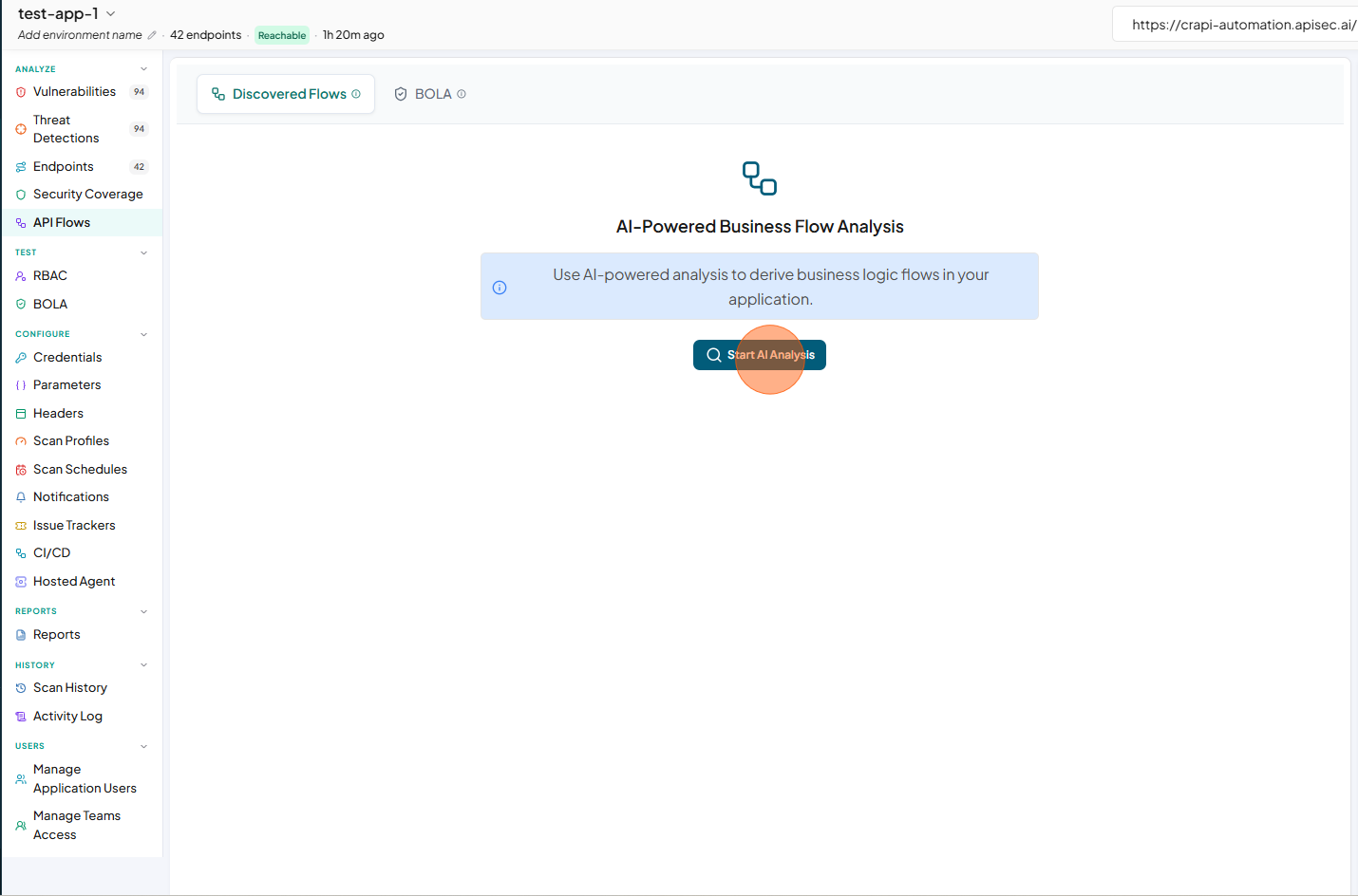Click the Credentials key icon
Image resolution: width=1358 pixels, height=896 pixels.
[21, 358]
